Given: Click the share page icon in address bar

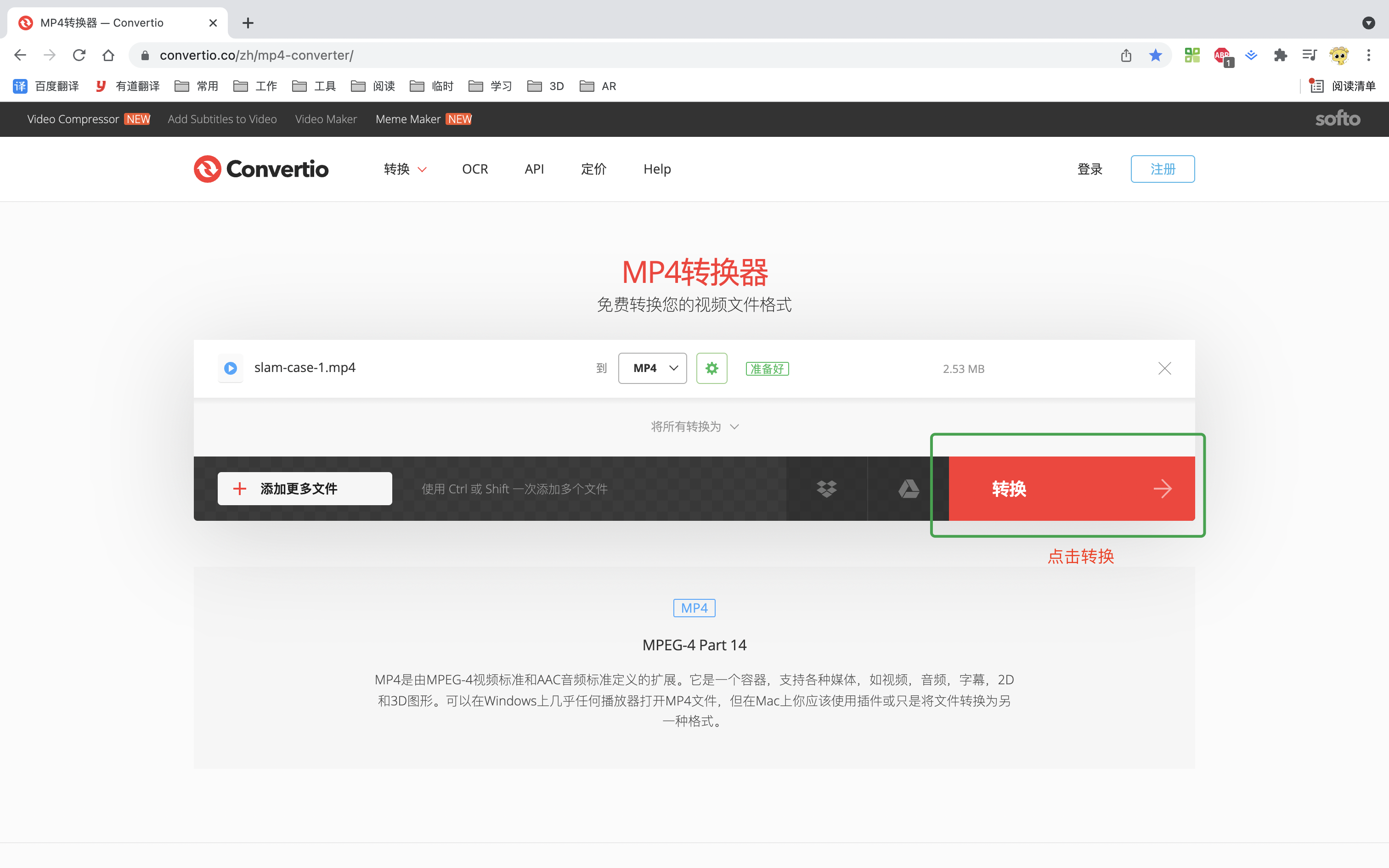Looking at the screenshot, I should click(x=1125, y=55).
